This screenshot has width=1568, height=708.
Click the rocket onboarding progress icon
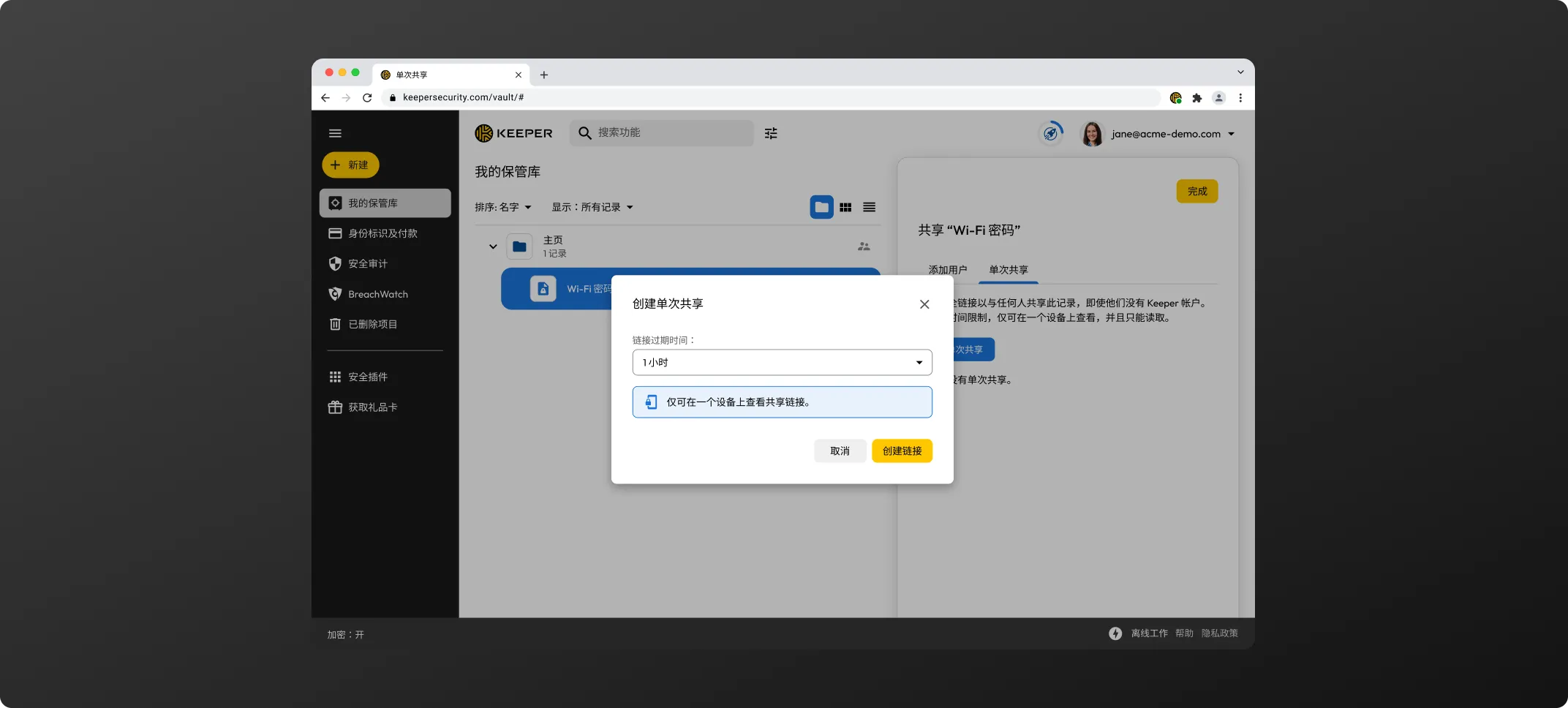click(x=1051, y=133)
